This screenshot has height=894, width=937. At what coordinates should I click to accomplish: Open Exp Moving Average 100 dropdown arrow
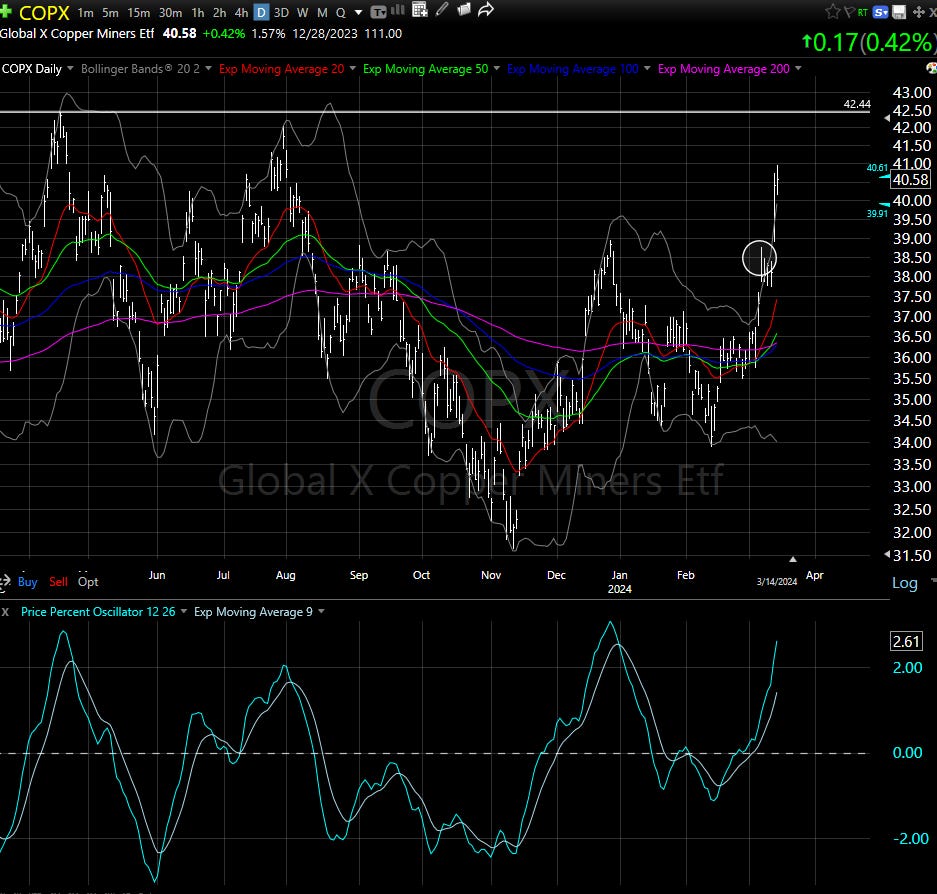(x=647, y=68)
